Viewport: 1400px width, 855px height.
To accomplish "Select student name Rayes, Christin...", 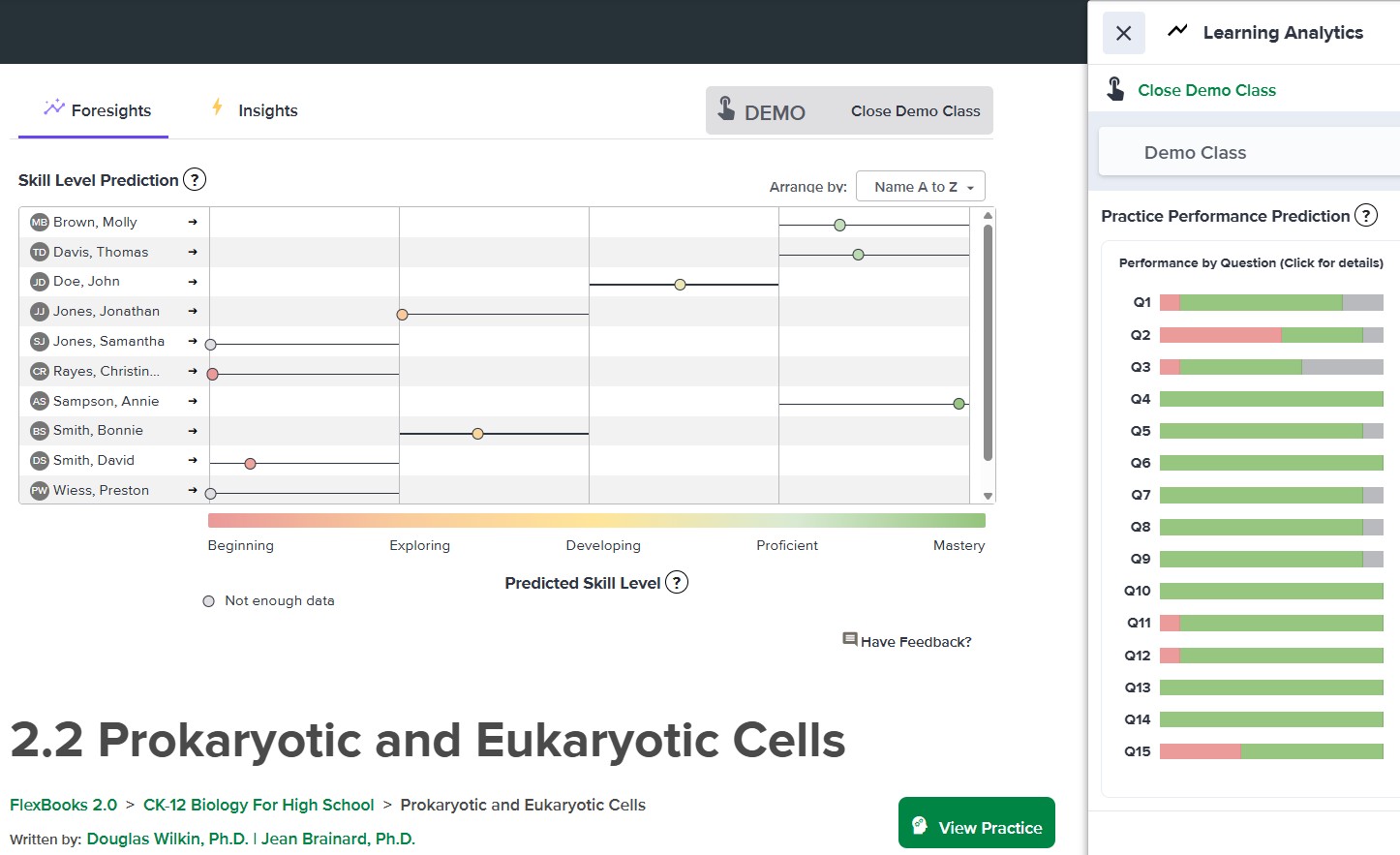I will coord(107,371).
